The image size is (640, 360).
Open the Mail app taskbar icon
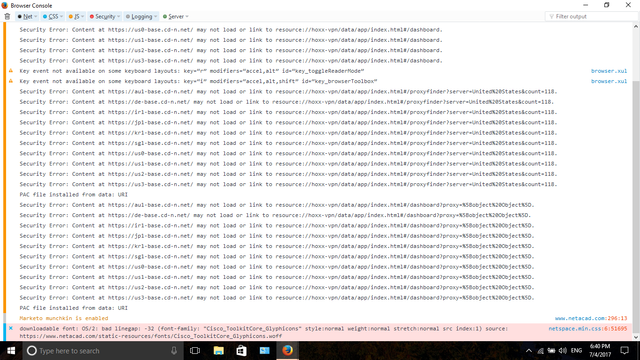(x=264, y=351)
